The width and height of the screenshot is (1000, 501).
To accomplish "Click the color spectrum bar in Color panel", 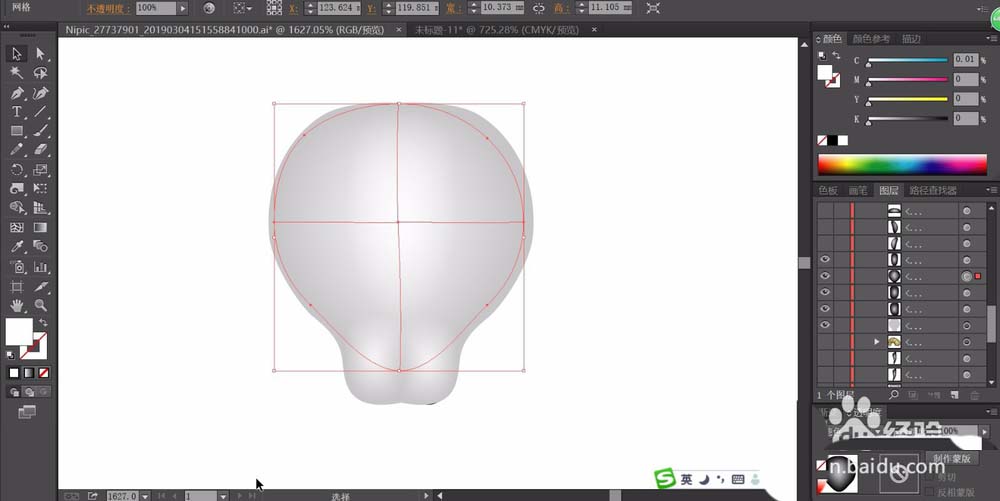I will (x=902, y=164).
